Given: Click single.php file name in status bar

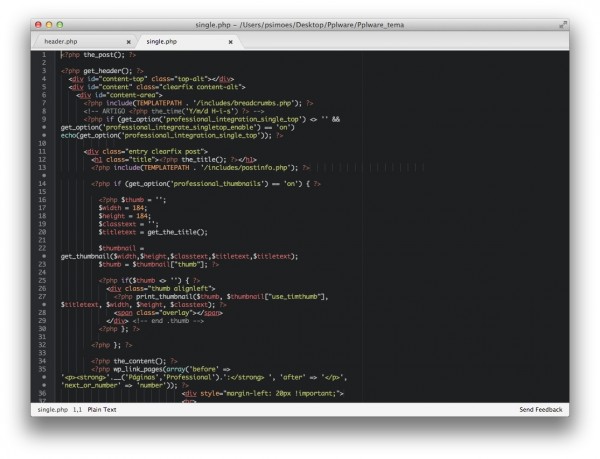Looking at the screenshot, I should [52, 409].
